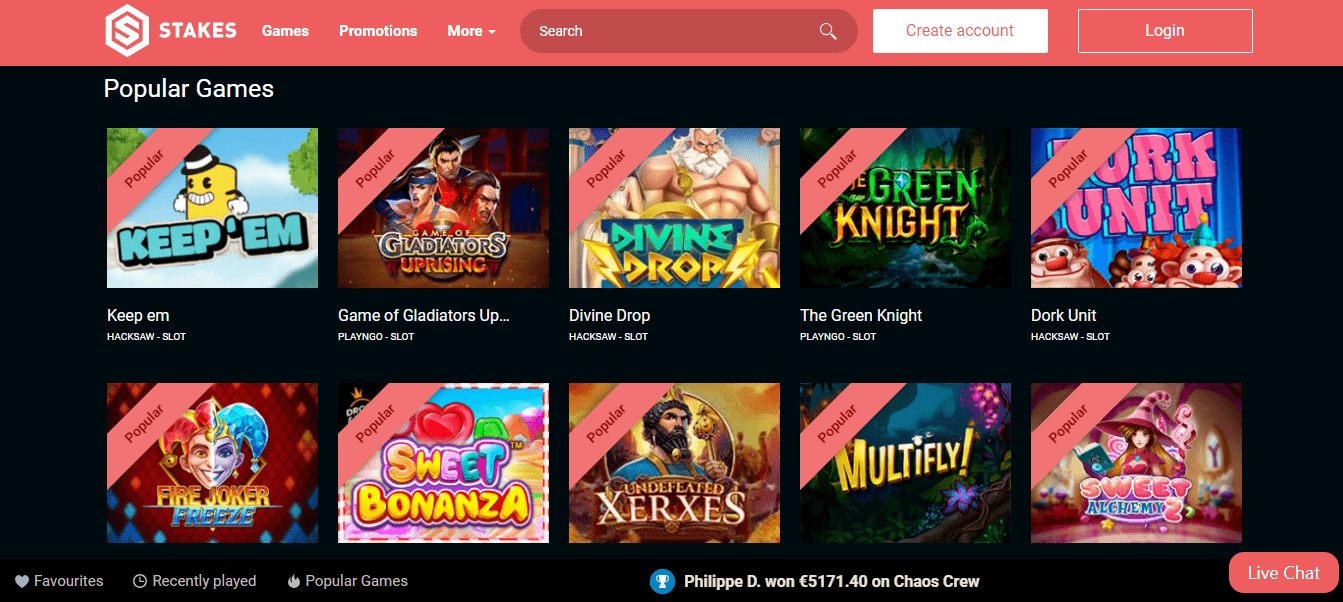Open the Promotions menu item
This screenshot has height=602, width=1343.
(x=378, y=31)
